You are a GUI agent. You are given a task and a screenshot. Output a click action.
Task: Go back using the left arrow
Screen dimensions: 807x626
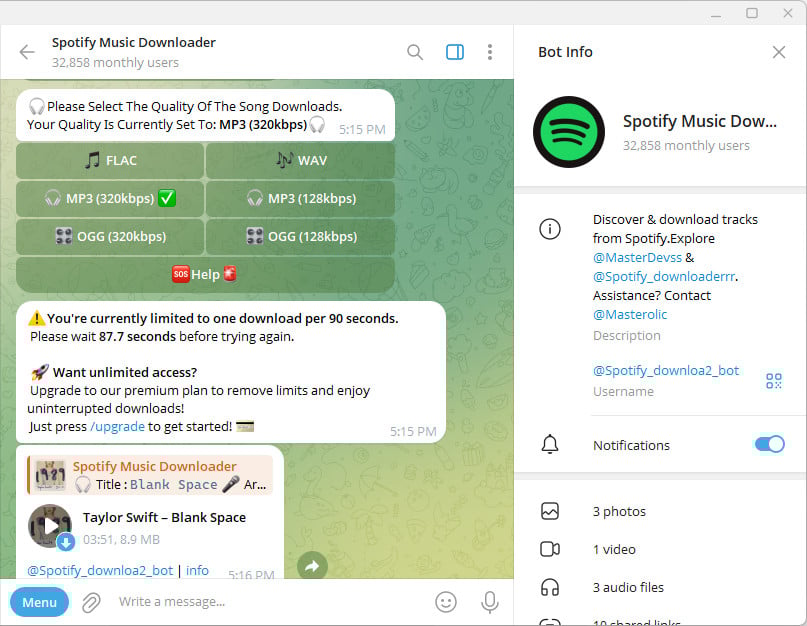pyautogui.click(x=27, y=52)
